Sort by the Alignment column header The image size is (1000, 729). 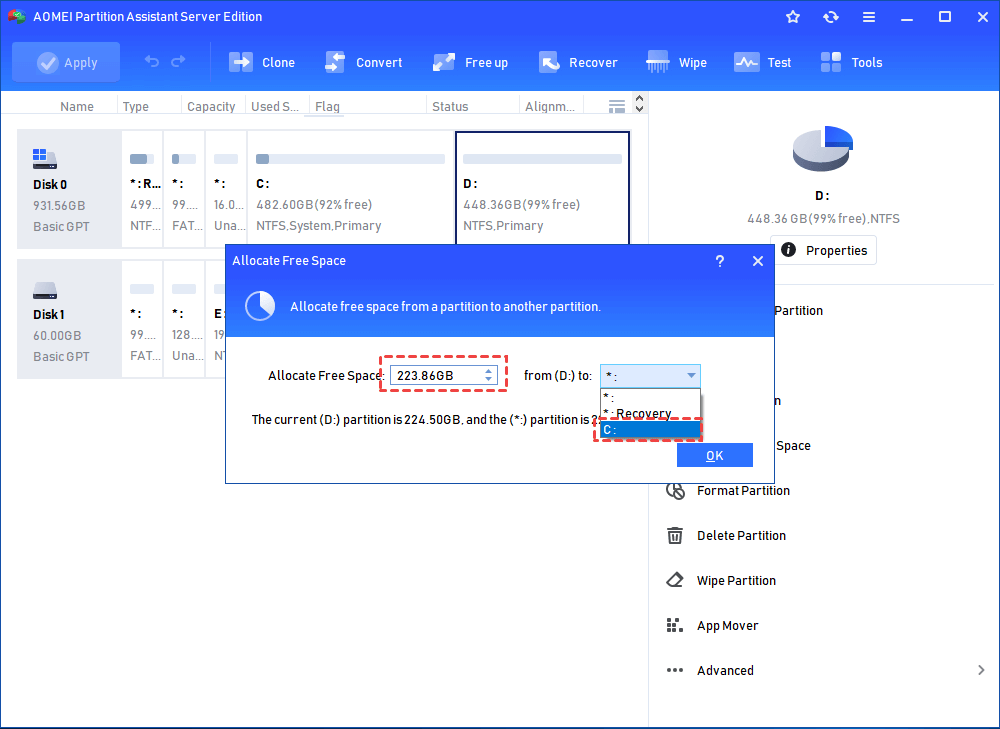[x=550, y=107]
